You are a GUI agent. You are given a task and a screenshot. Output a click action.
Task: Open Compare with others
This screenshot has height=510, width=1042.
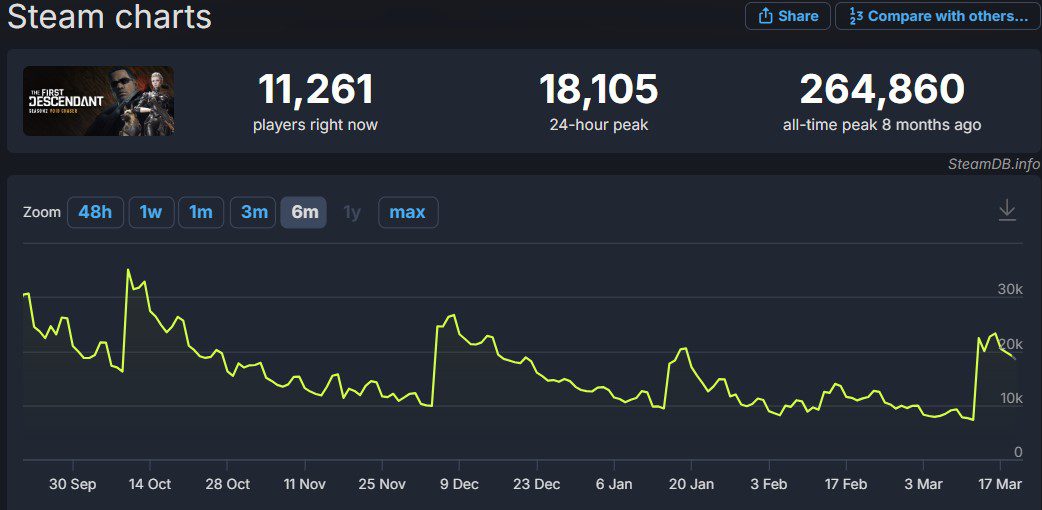click(937, 16)
